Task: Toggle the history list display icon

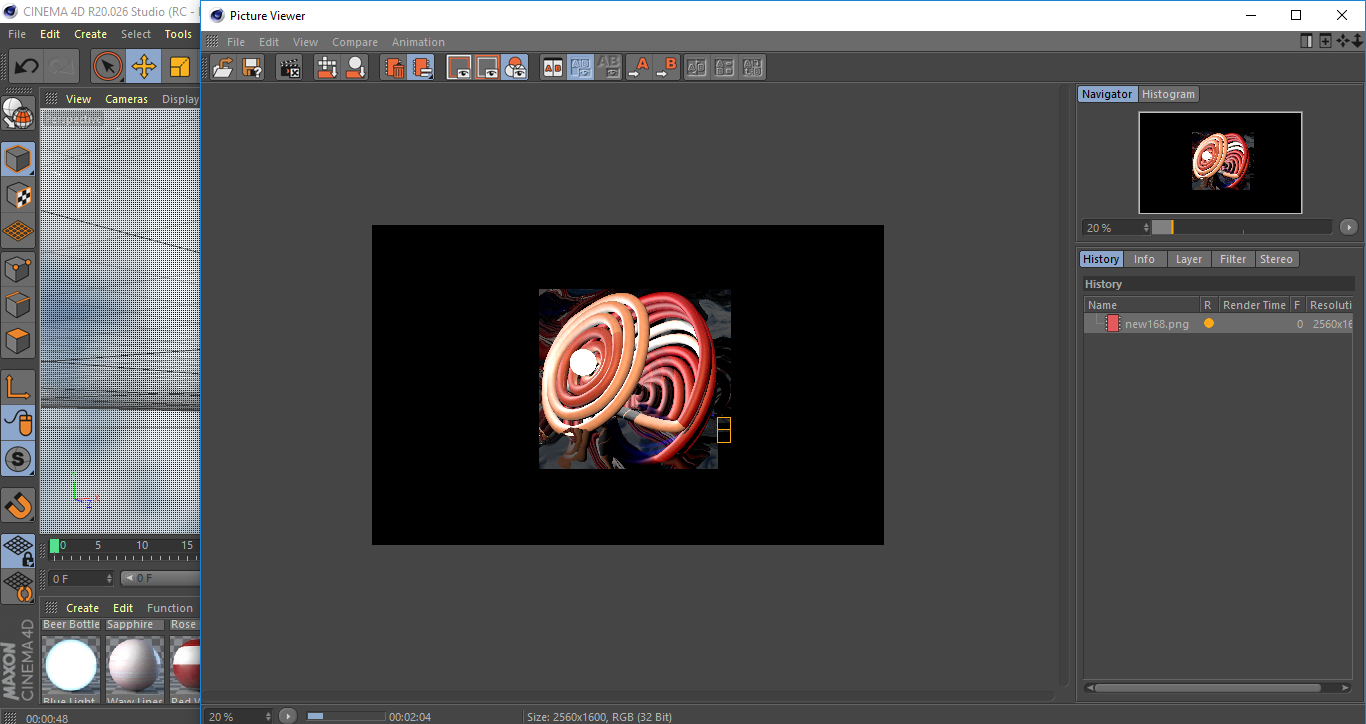Action: 421,67
